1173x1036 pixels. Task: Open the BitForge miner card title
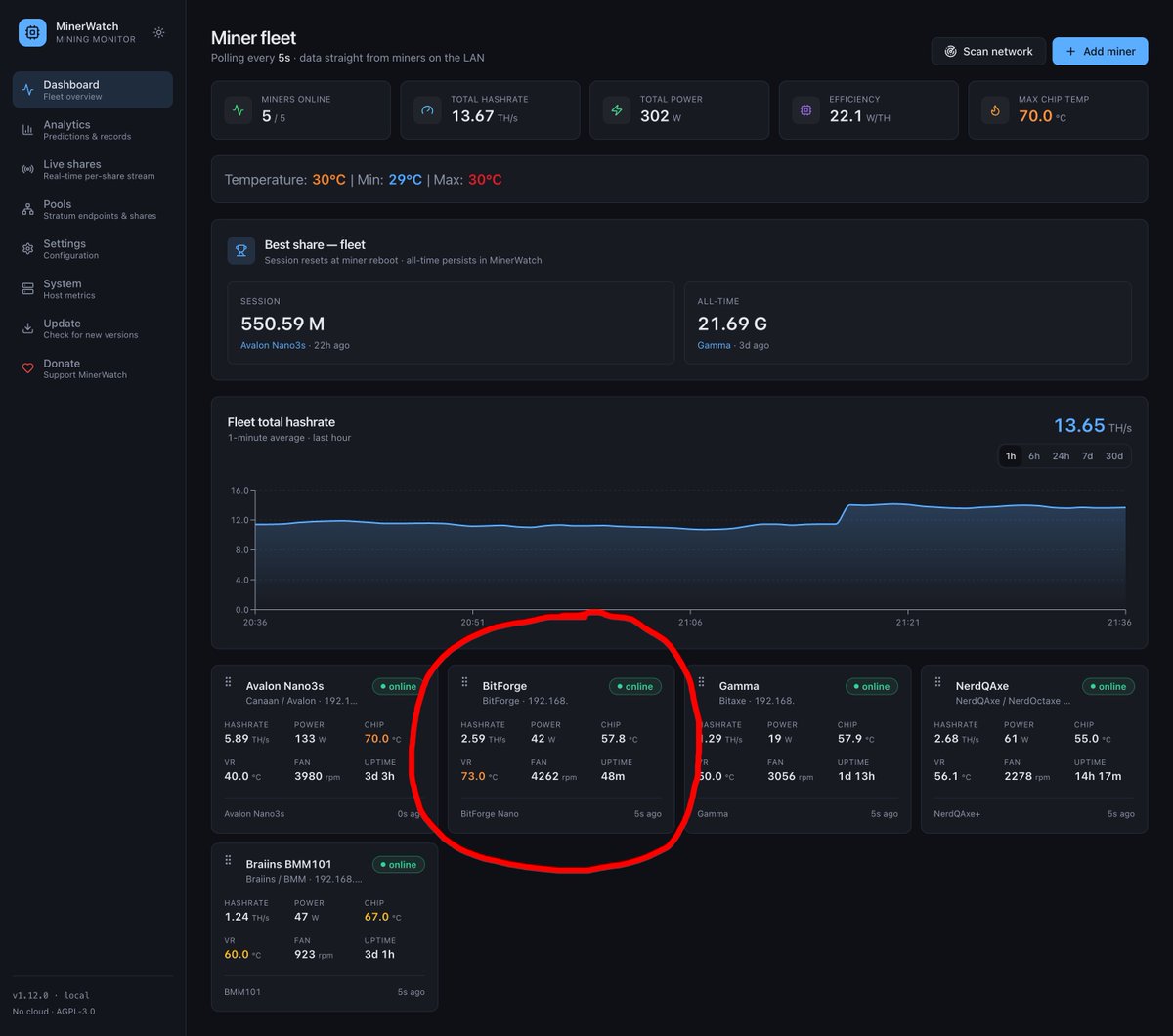[x=504, y=686]
